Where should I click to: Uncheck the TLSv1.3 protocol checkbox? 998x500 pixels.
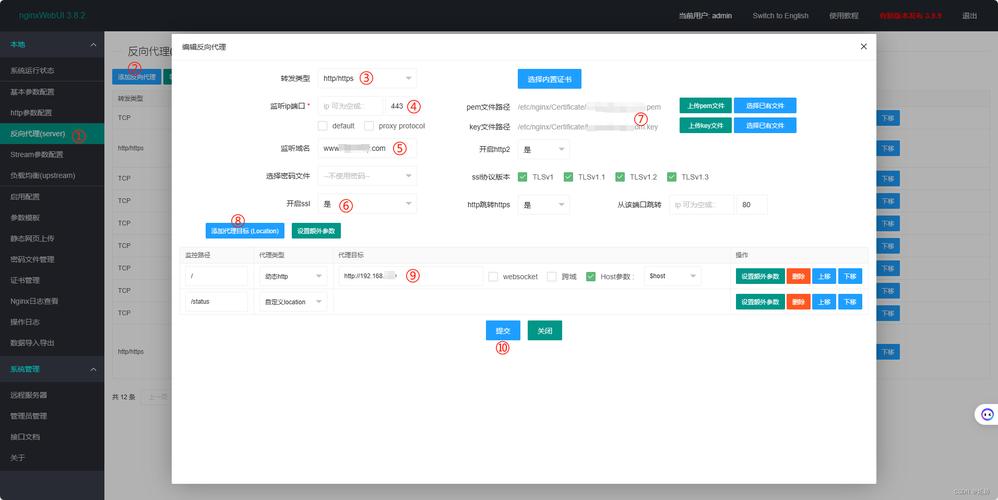coord(671,177)
